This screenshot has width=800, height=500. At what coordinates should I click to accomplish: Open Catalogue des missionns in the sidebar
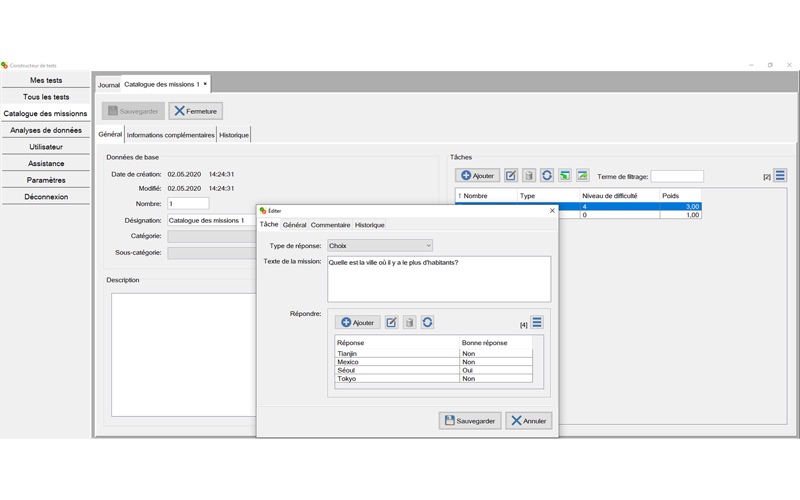click(46, 113)
